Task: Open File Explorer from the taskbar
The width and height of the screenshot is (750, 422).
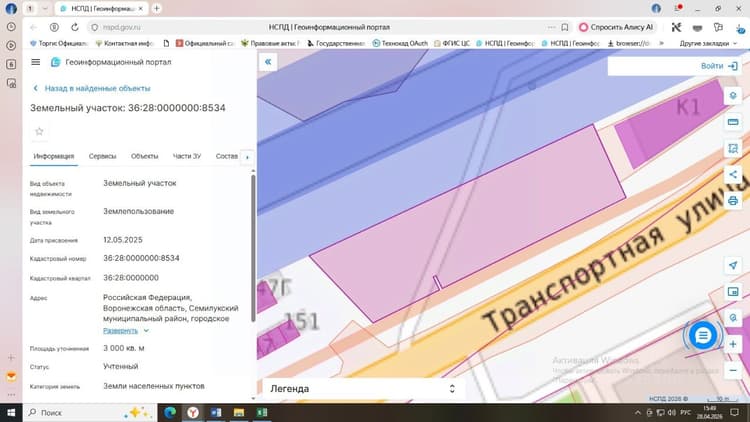Action: [x=239, y=412]
